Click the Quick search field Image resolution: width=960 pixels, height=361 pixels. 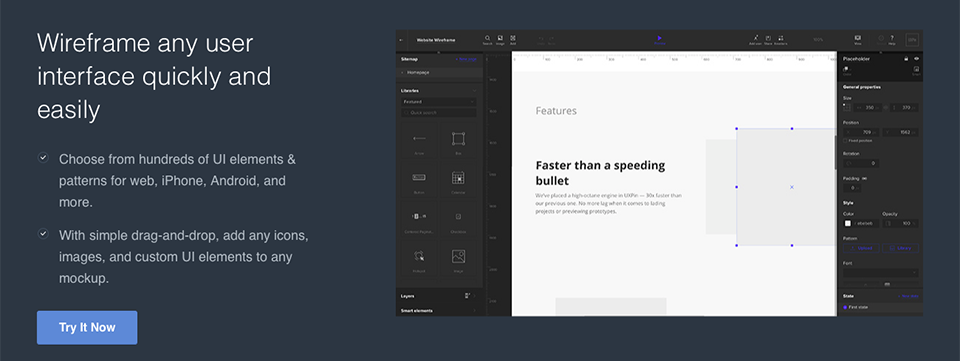point(438,113)
